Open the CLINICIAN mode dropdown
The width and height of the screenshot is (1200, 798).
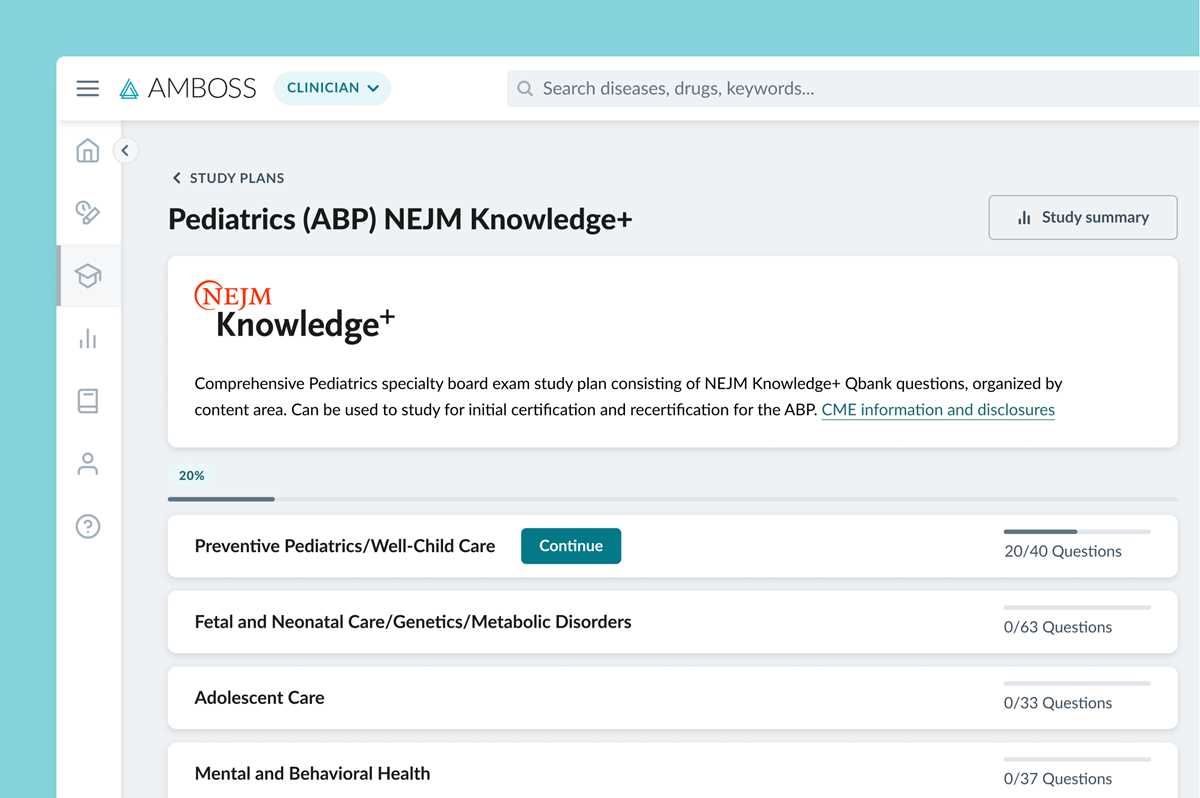[332, 88]
